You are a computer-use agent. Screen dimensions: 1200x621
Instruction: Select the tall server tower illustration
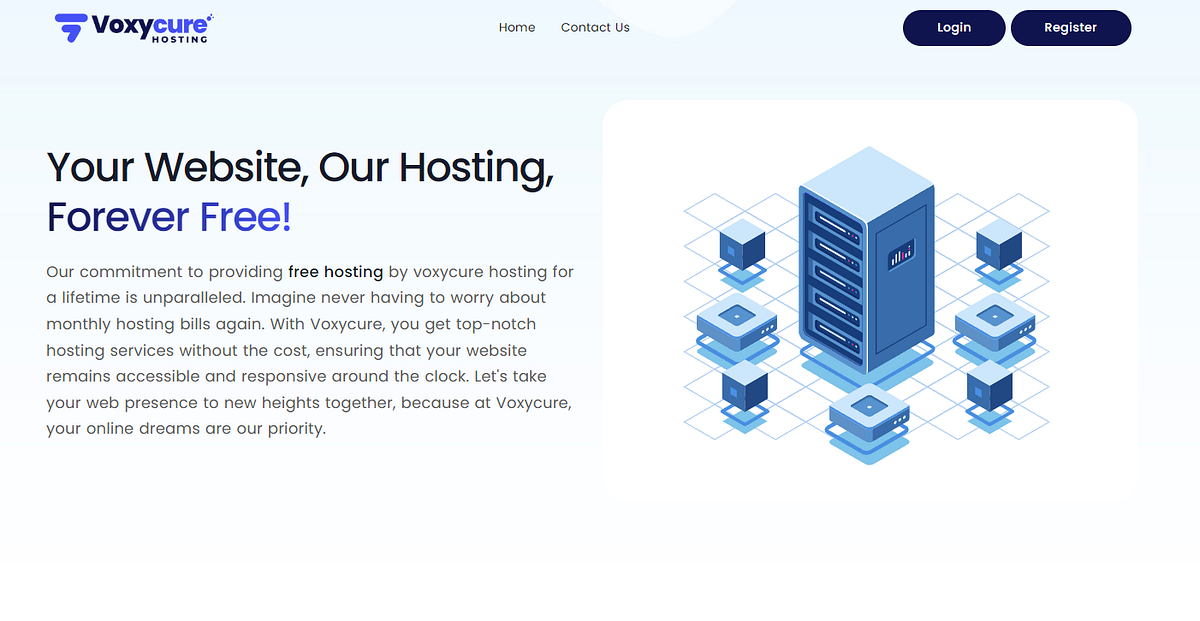tap(865, 260)
